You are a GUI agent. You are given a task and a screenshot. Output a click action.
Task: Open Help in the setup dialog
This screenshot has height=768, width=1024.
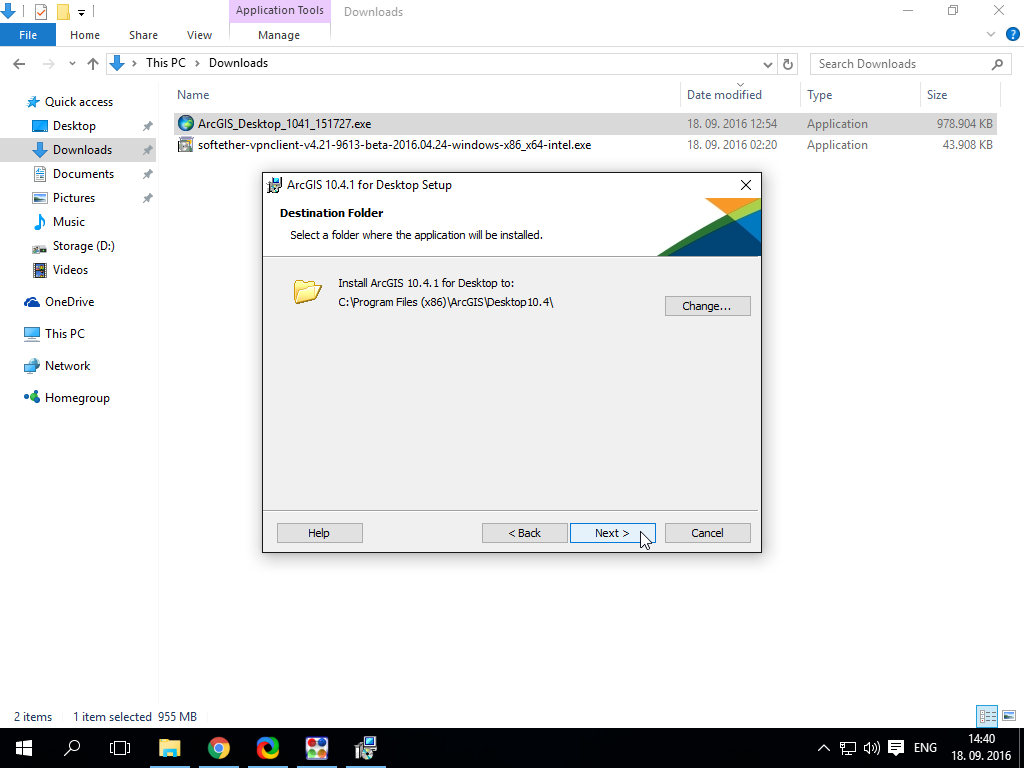click(319, 533)
